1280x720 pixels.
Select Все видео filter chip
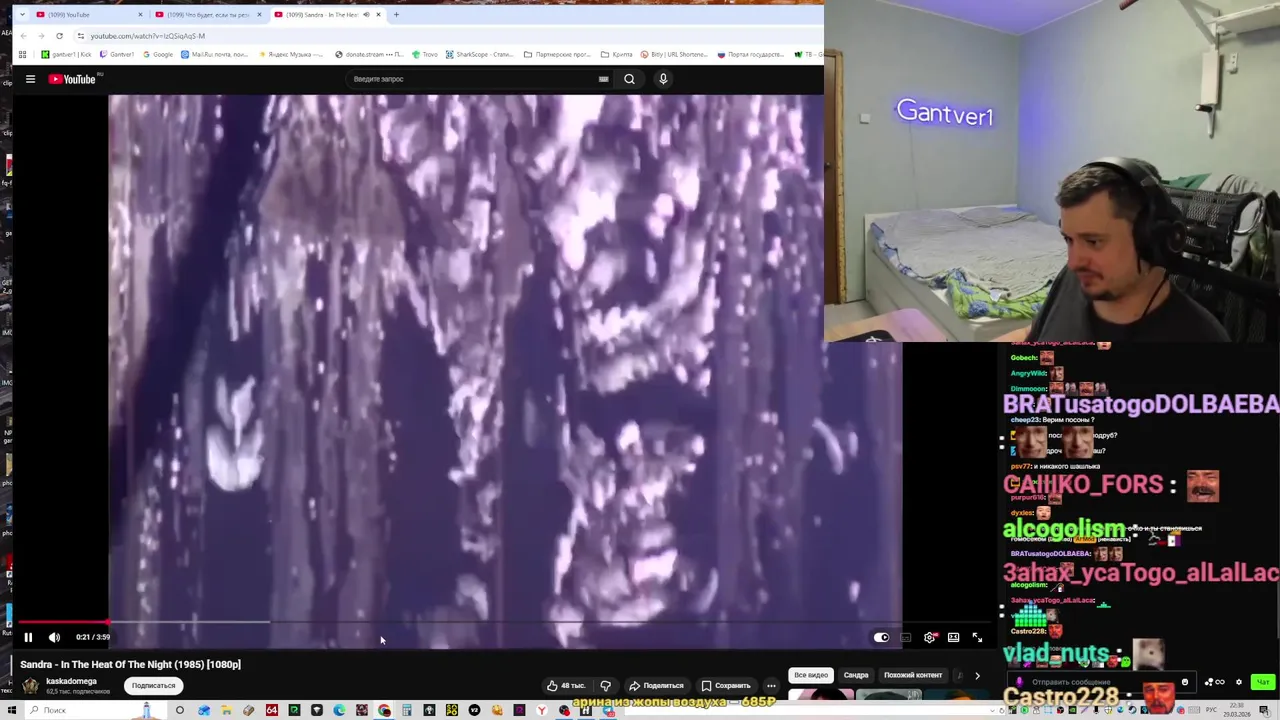click(811, 675)
